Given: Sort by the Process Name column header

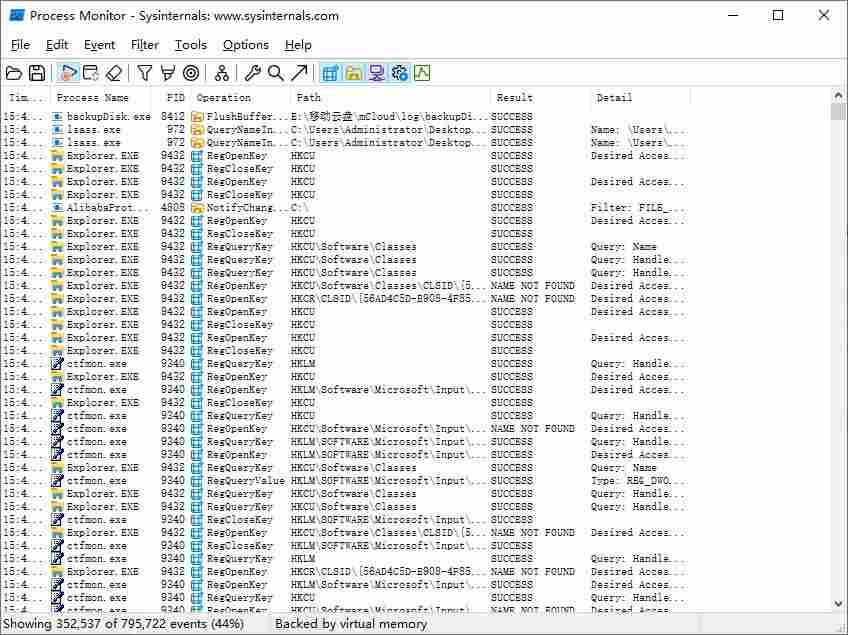Looking at the screenshot, I should click(x=101, y=98).
